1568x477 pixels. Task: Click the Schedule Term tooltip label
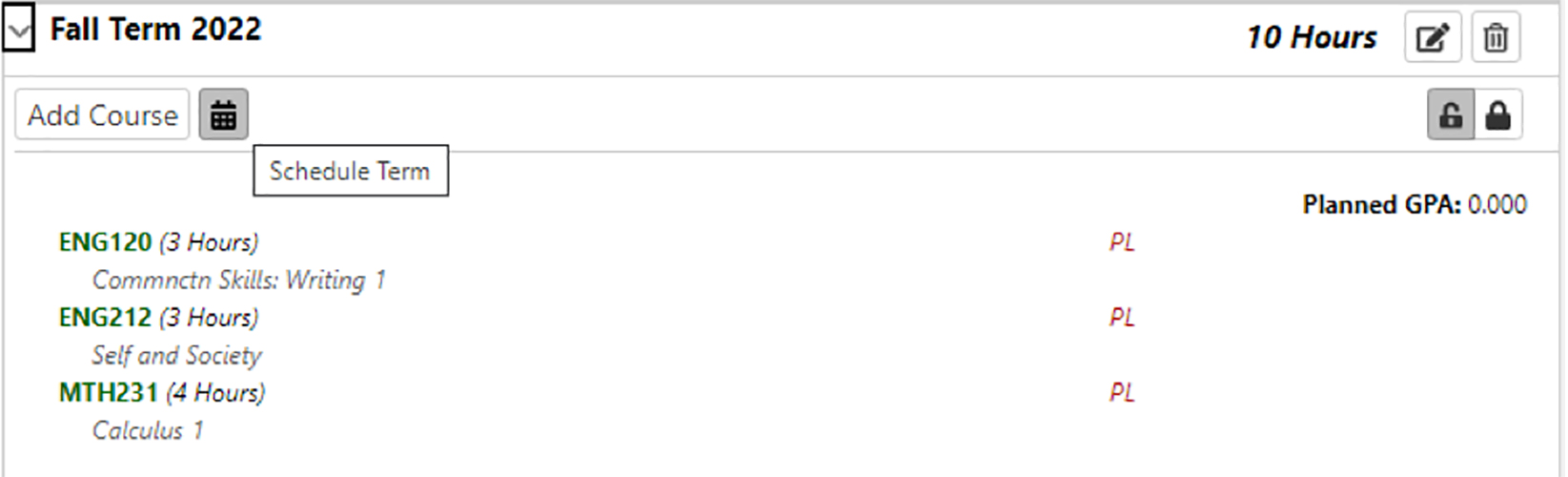point(350,171)
